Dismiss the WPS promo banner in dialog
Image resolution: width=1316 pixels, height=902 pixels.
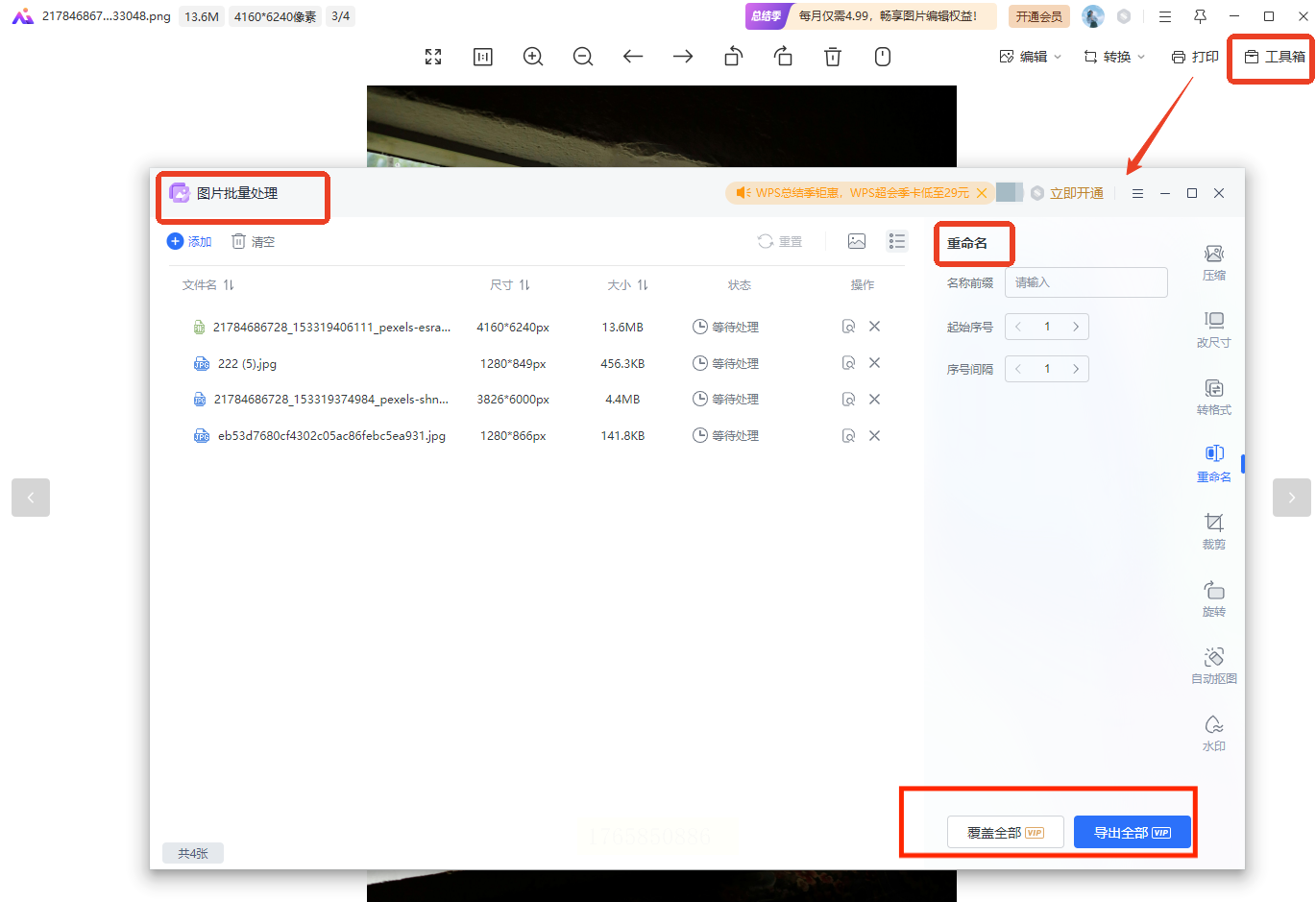[982, 193]
